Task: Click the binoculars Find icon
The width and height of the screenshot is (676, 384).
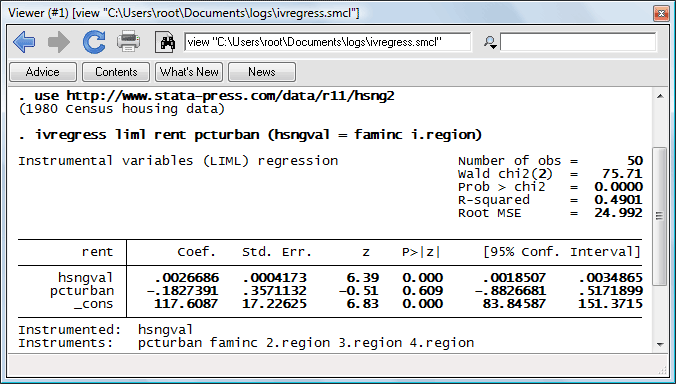Action: (165, 42)
